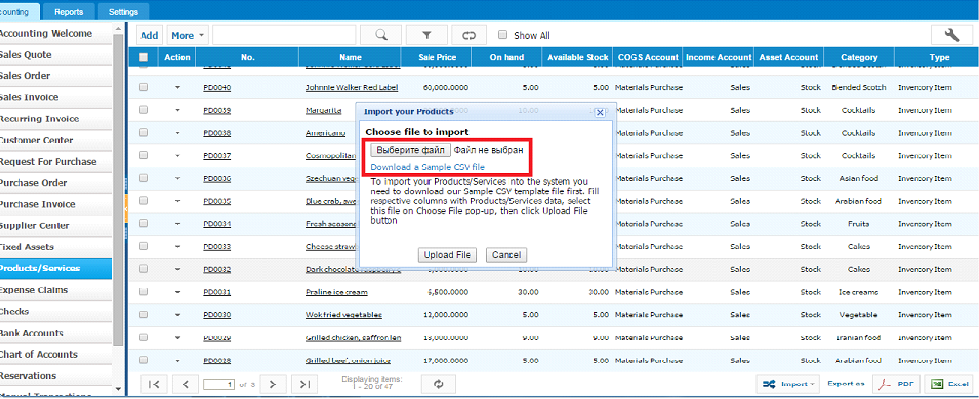
Task: Switch to the Reports tab
Action: click(x=69, y=11)
